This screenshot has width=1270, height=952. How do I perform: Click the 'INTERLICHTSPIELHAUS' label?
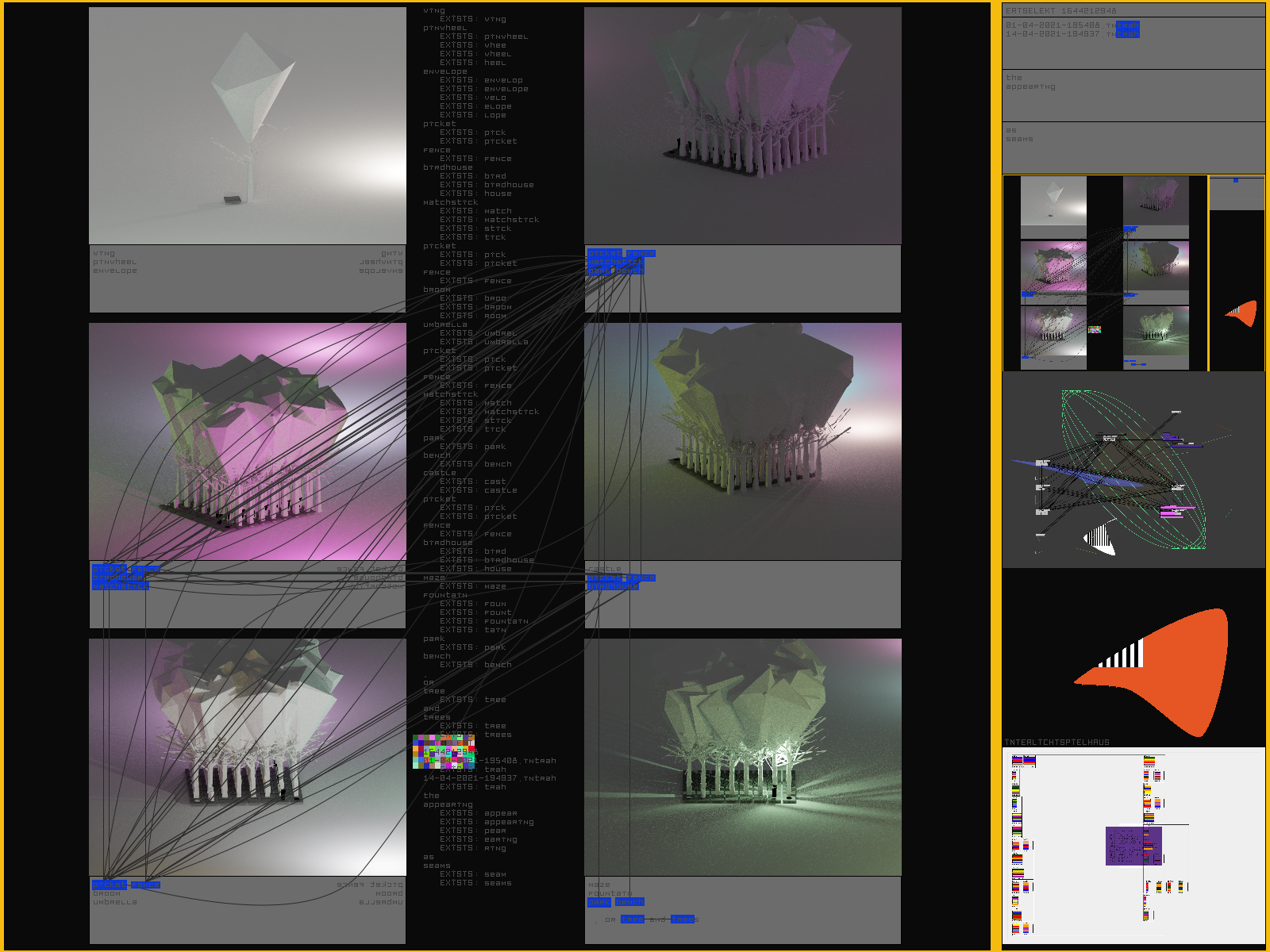click(x=1057, y=742)
